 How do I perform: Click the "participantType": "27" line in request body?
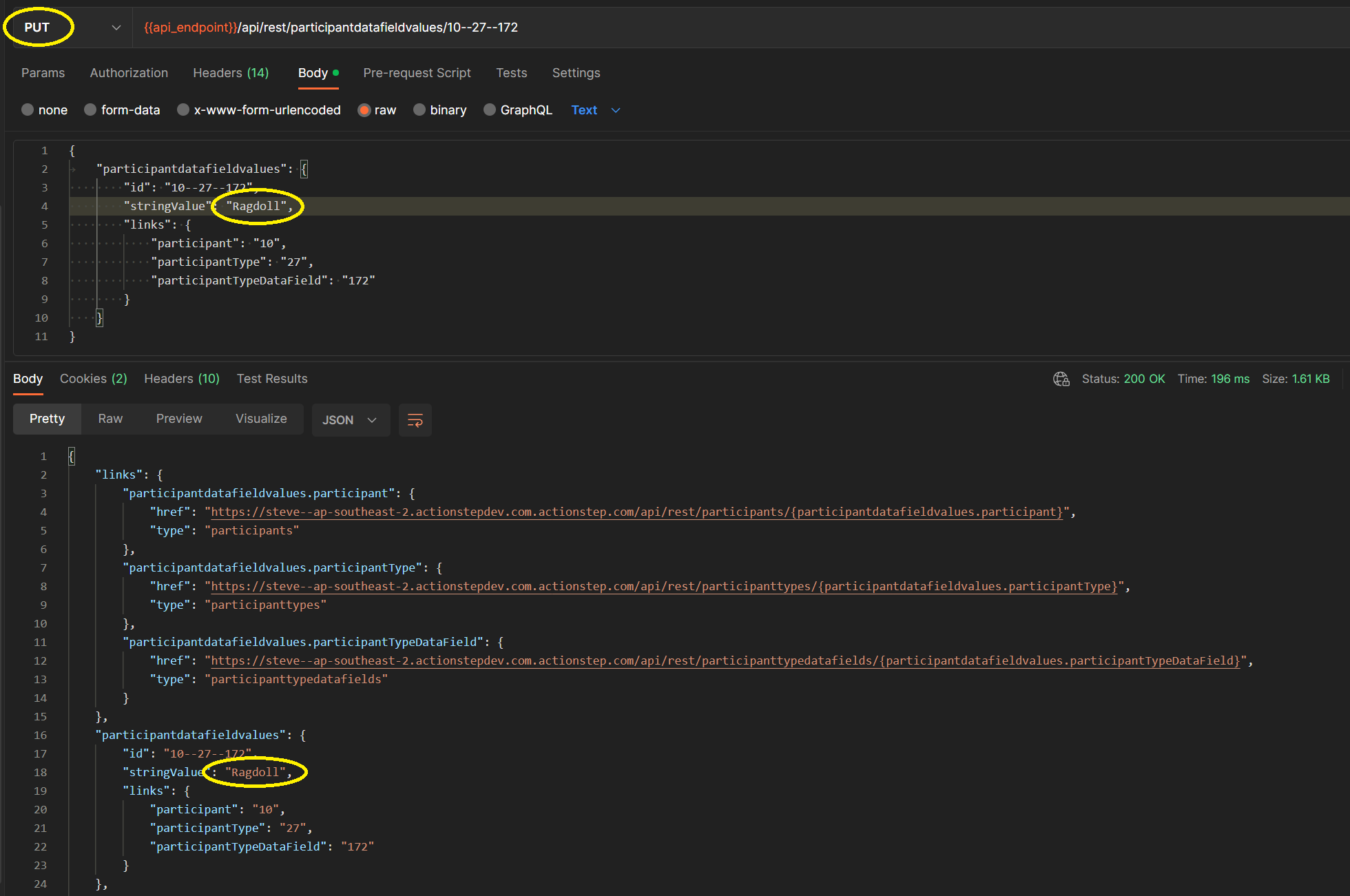point(232,262)
